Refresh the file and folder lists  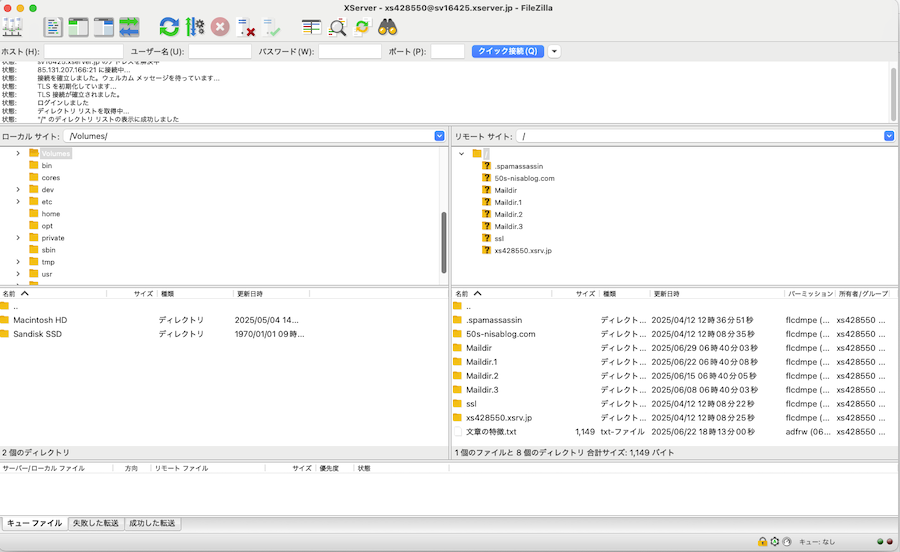169,27
